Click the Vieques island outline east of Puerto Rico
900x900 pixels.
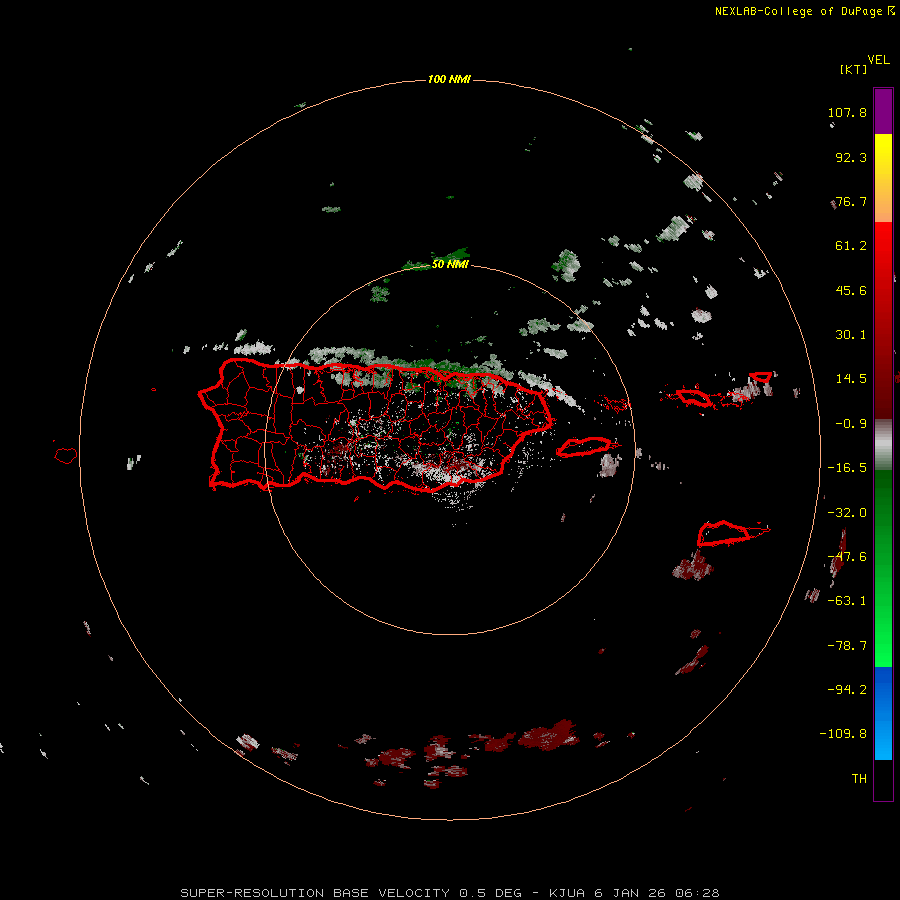tap(584, 447)
